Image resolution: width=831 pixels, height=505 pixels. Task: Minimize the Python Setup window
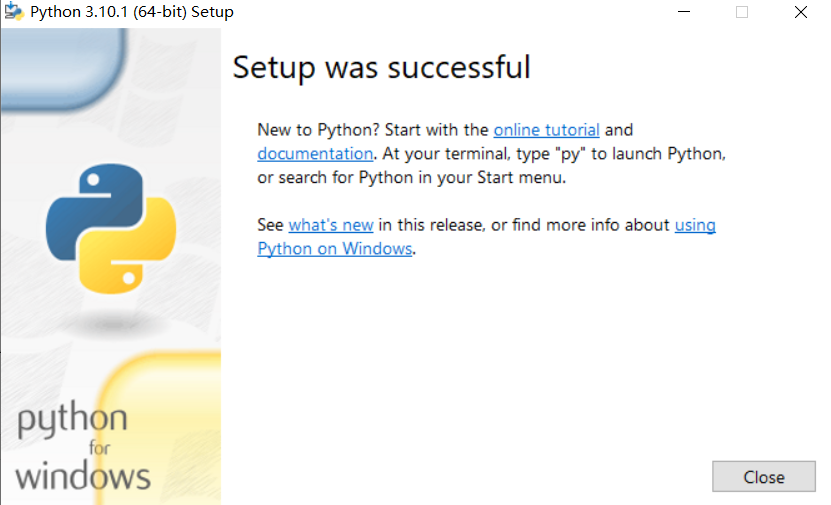[683, 13]
